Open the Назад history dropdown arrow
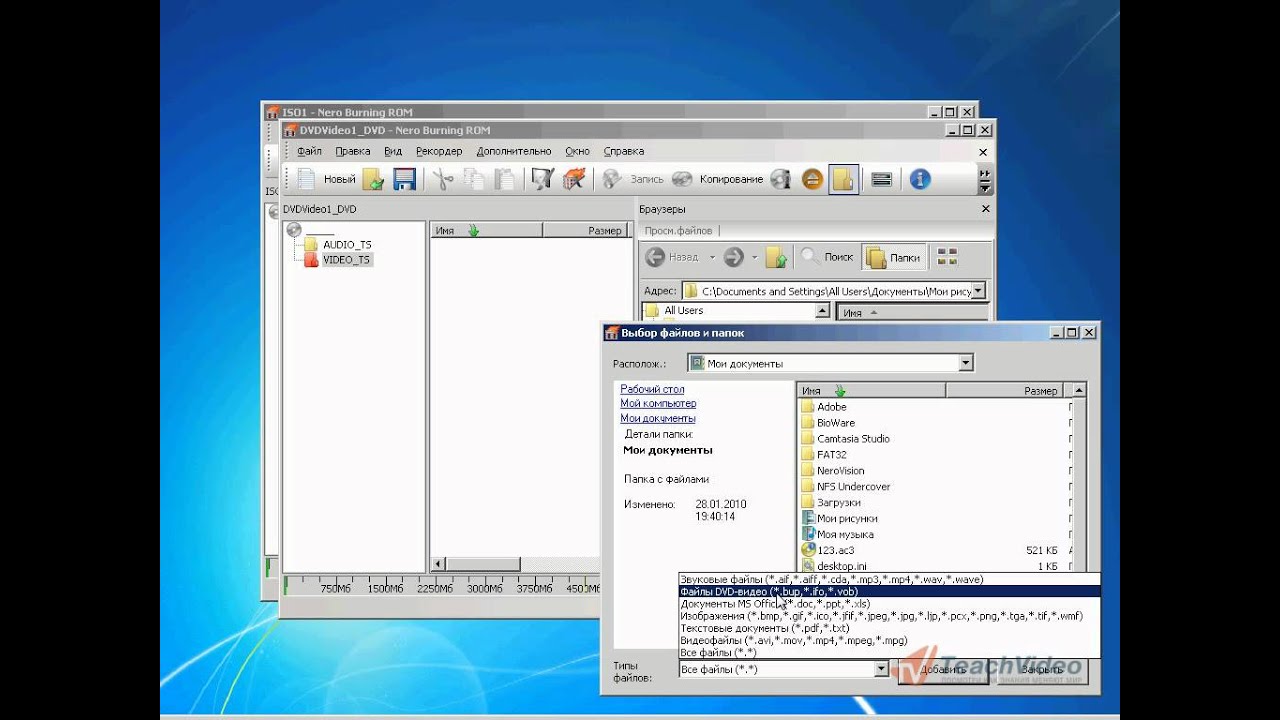 click(x=712, y=257)
